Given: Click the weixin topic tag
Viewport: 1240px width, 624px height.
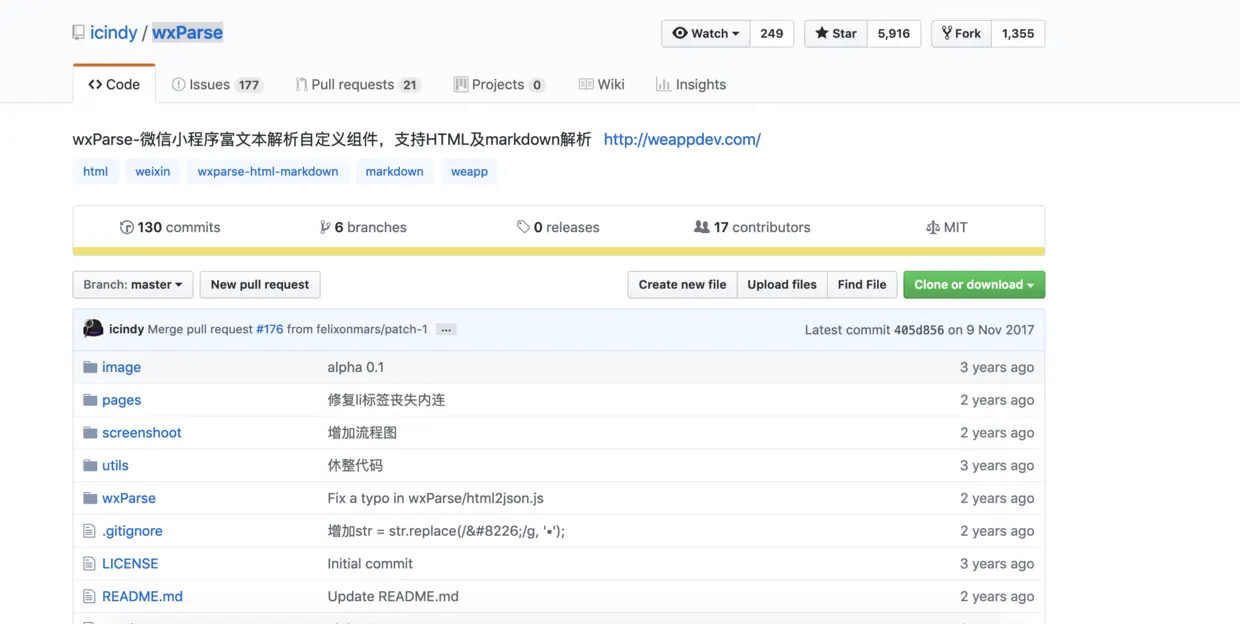Looking at the screenshot, I should 153,172.
